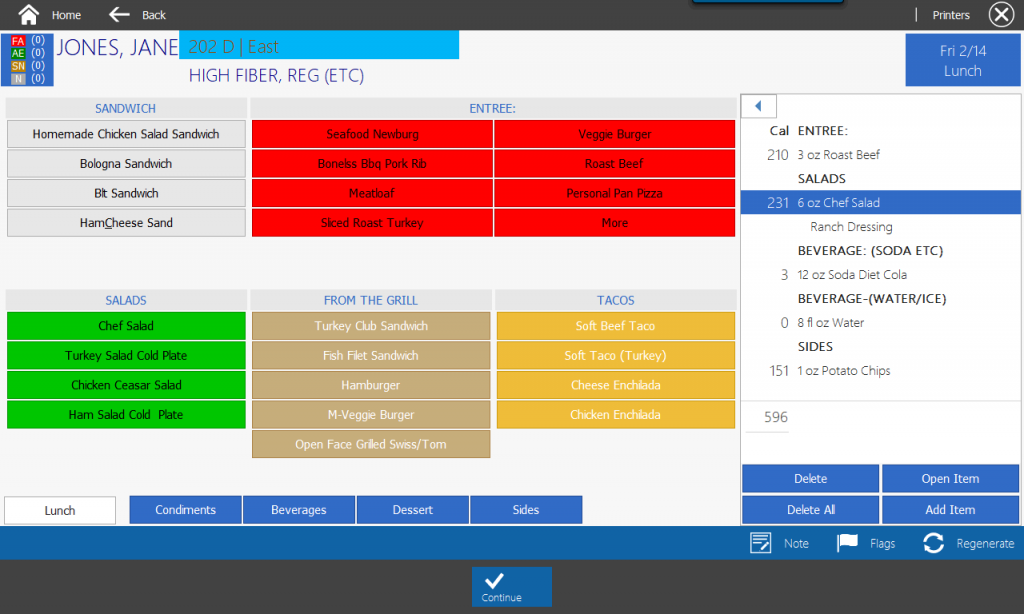Viewport: 1024px width, 614px height.
Task: Click the 202 D East room banner
Action: click(x=318, y=44)
